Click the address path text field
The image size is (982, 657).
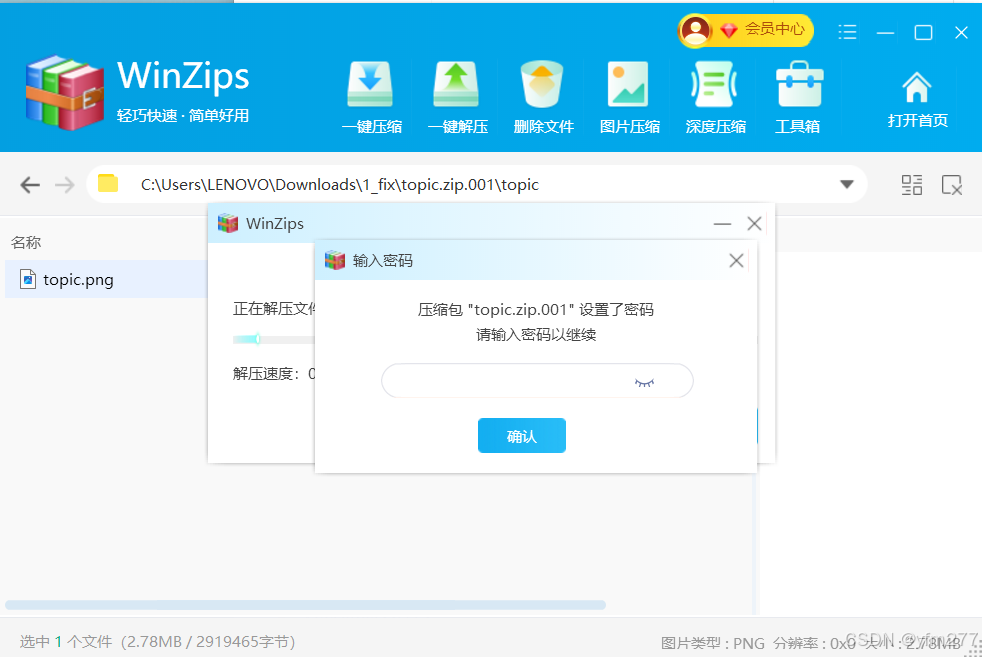339,185
